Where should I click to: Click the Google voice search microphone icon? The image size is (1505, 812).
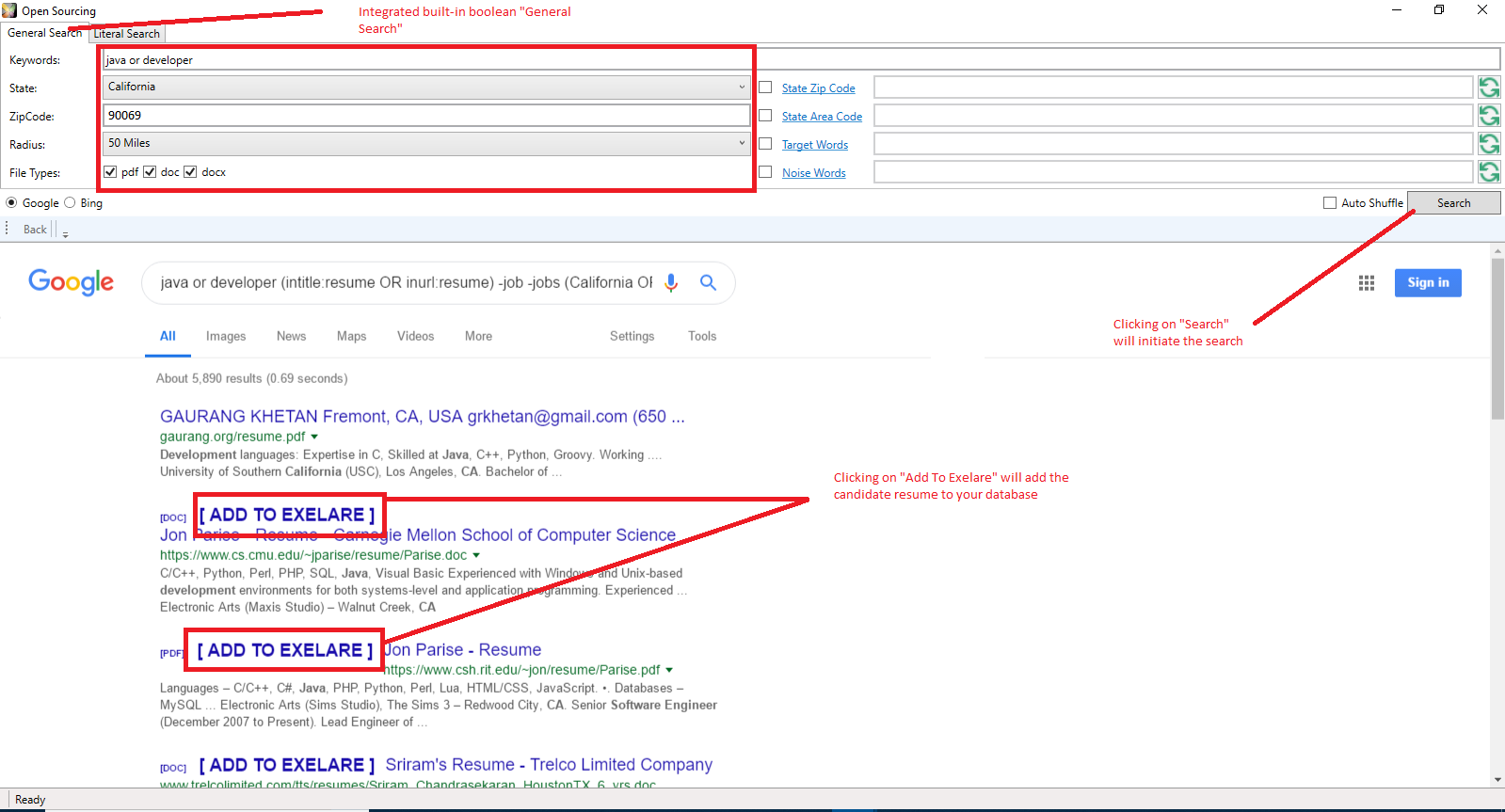(671, 282)
